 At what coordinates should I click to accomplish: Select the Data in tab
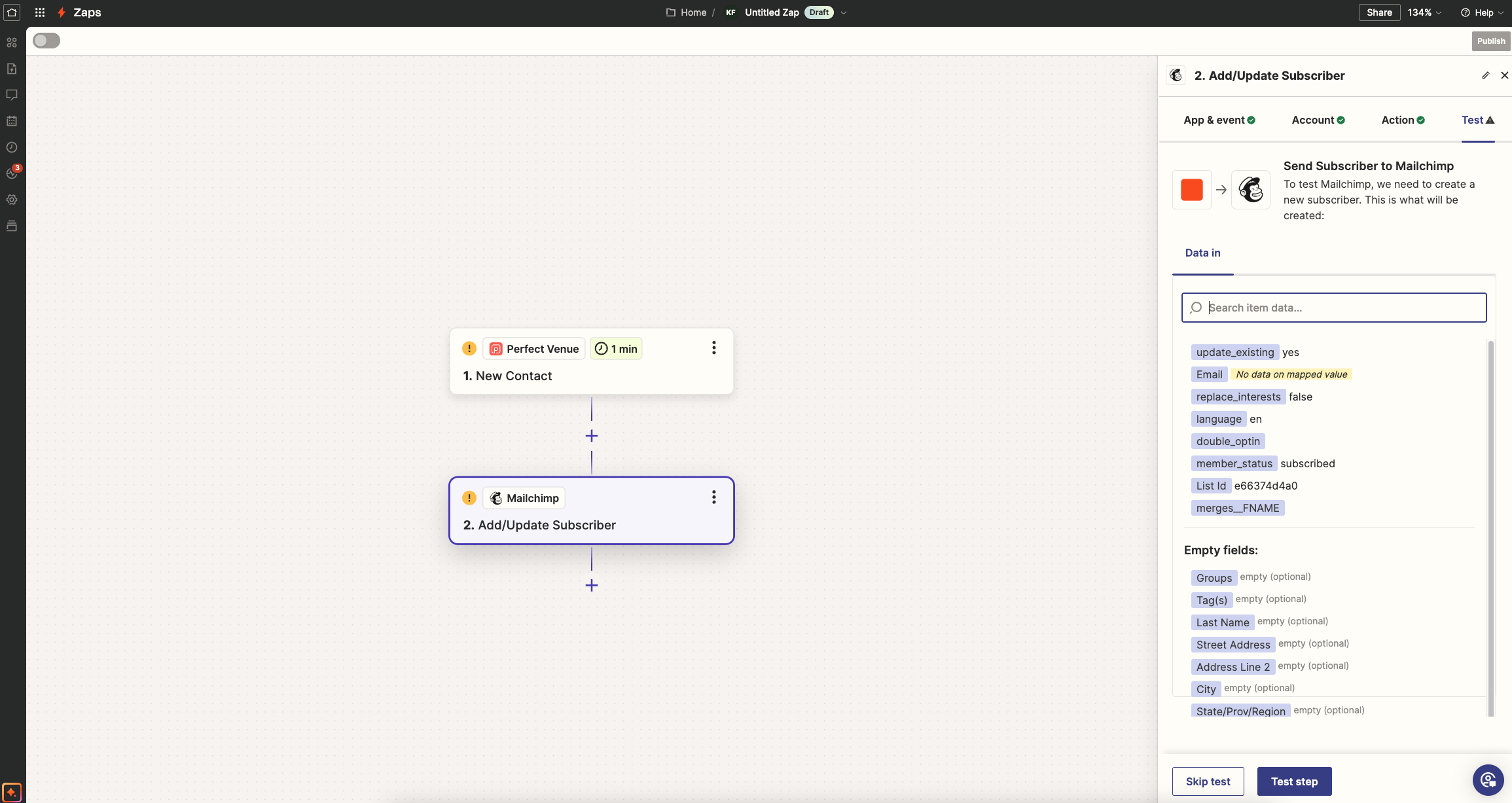coord(1202,253)
